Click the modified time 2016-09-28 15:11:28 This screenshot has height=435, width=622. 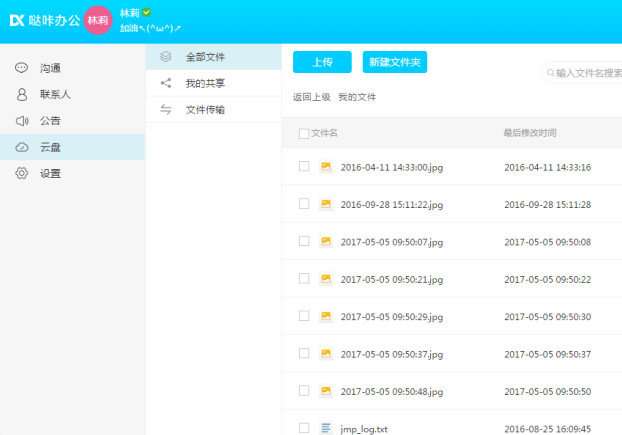547,205
